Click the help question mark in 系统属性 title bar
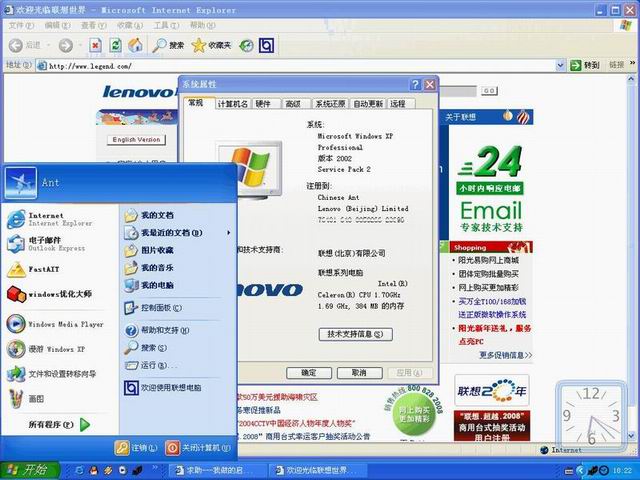Image resolution: width=640 pixels, height=480 pixels. click(416, 84)
